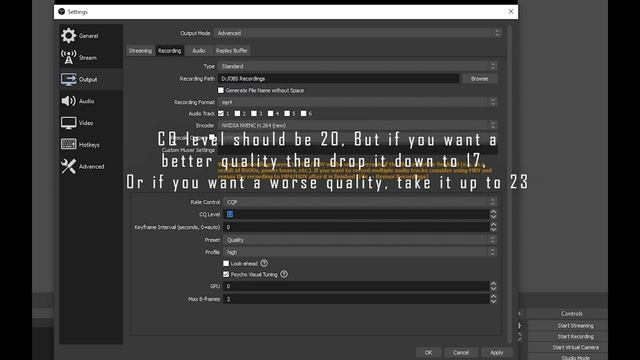Click Start Recording in main window
Screen dimensions: 640x360
pos(575,336)
